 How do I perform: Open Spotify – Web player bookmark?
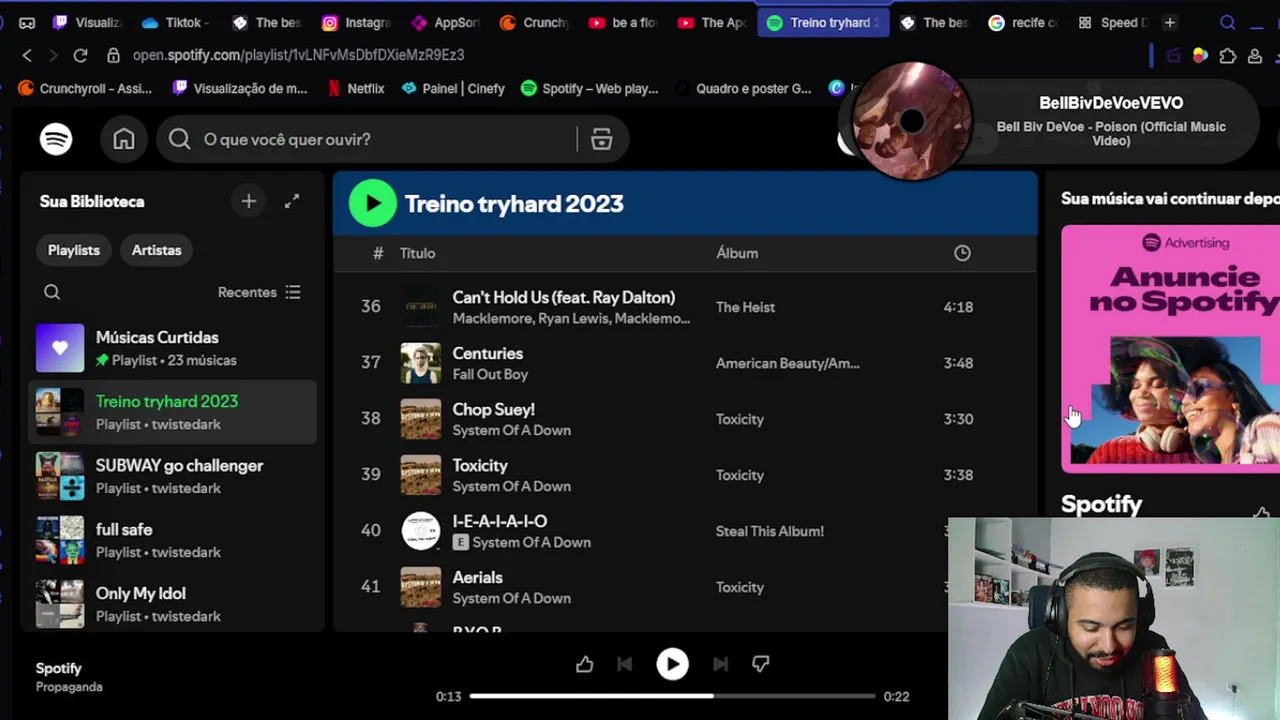pyautogui.click(x=589, y=88)
